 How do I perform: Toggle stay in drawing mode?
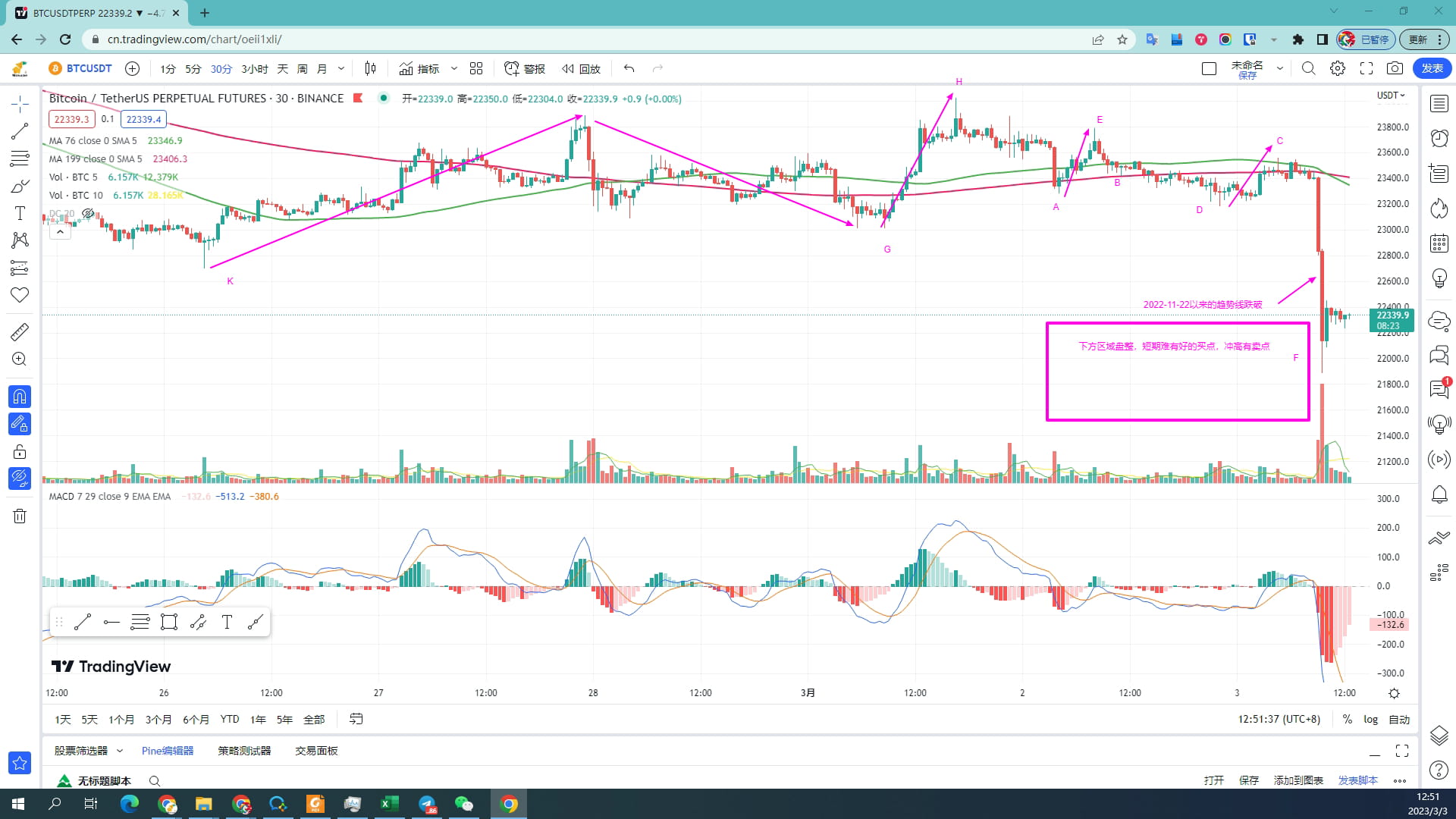tap(20, 424)
